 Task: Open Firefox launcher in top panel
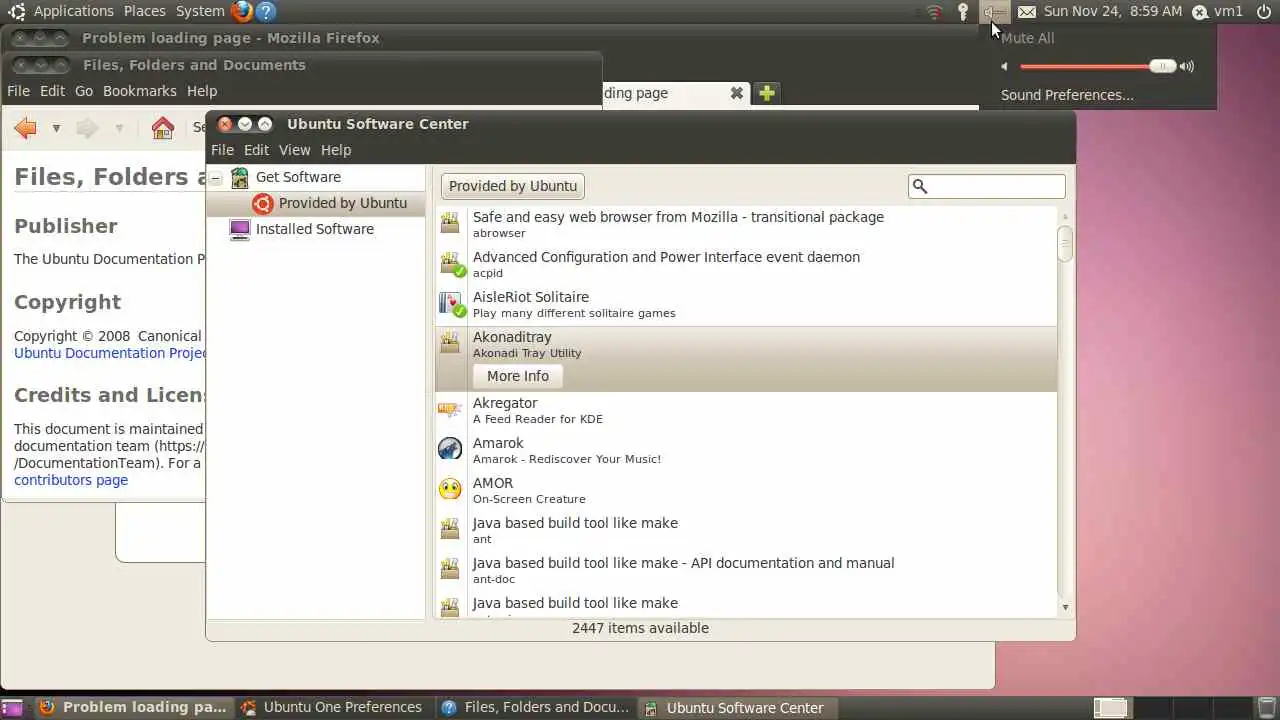tap(242, 11)
